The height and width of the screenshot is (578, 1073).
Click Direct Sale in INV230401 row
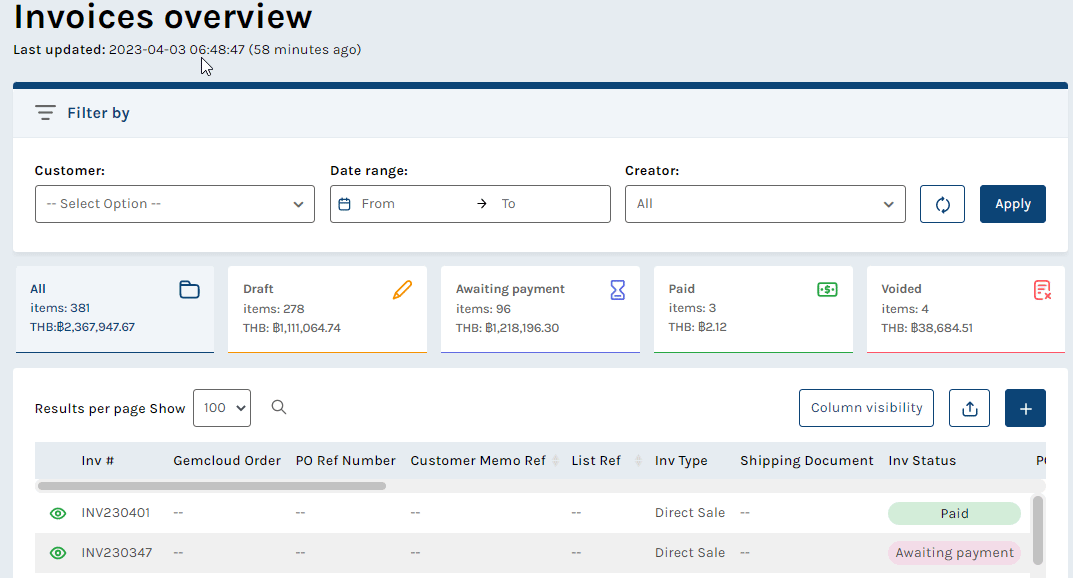[x=690, y=513]
